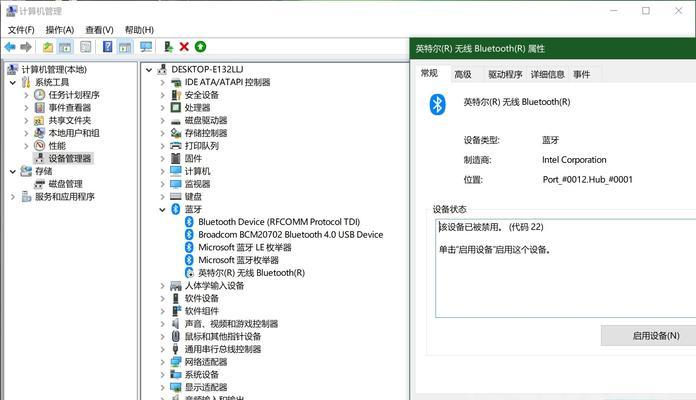Expand the 通用串行总线控制器 category

pyautogui.click(x=162, y=349)
